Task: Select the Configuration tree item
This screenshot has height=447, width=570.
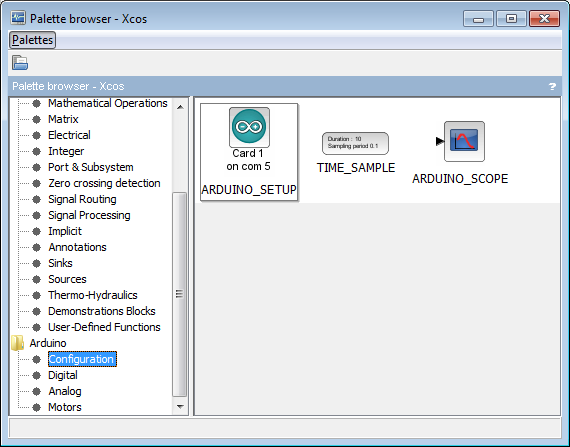Action: (x=82, y=359)
